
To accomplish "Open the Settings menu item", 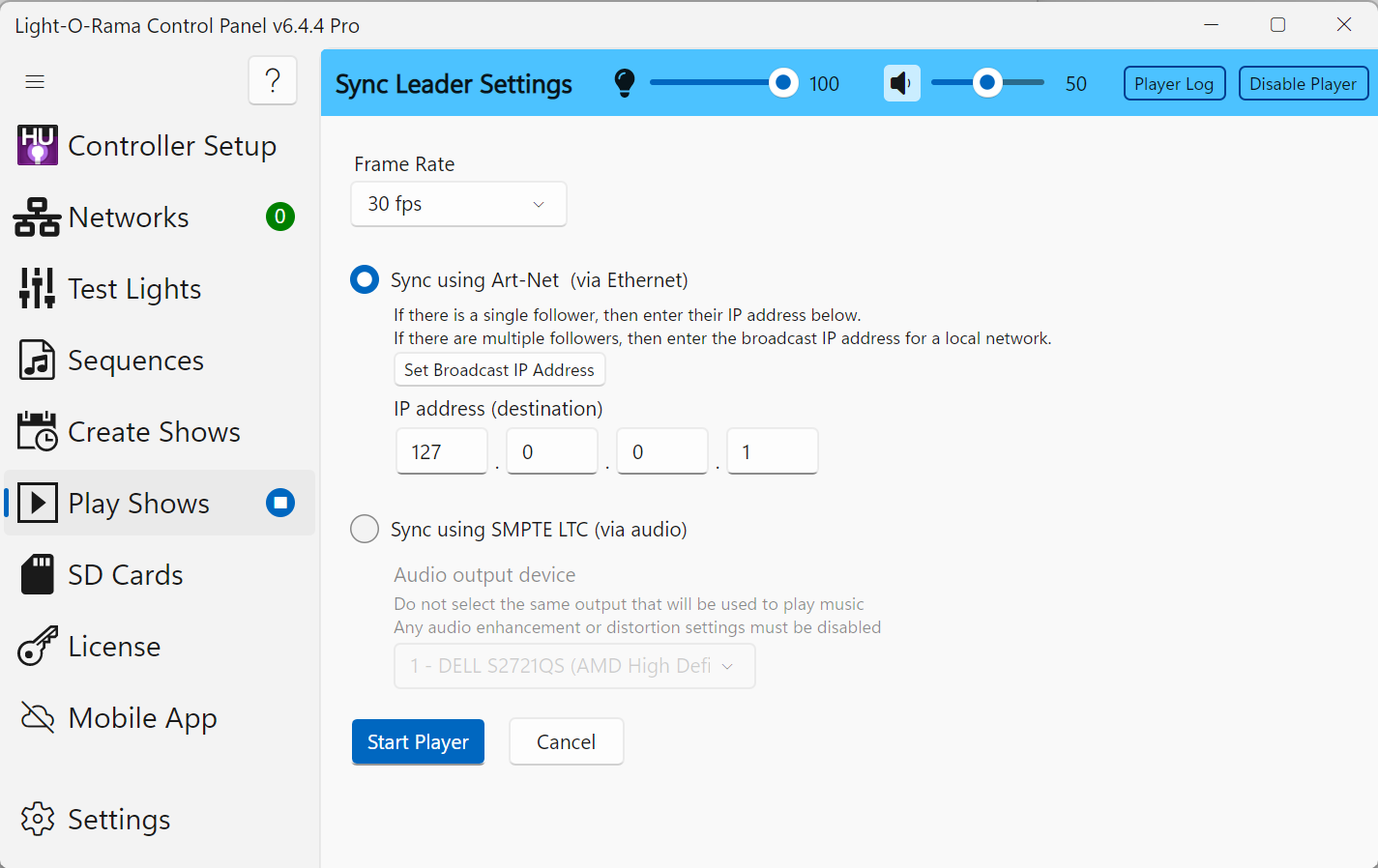I will (118, 820).
